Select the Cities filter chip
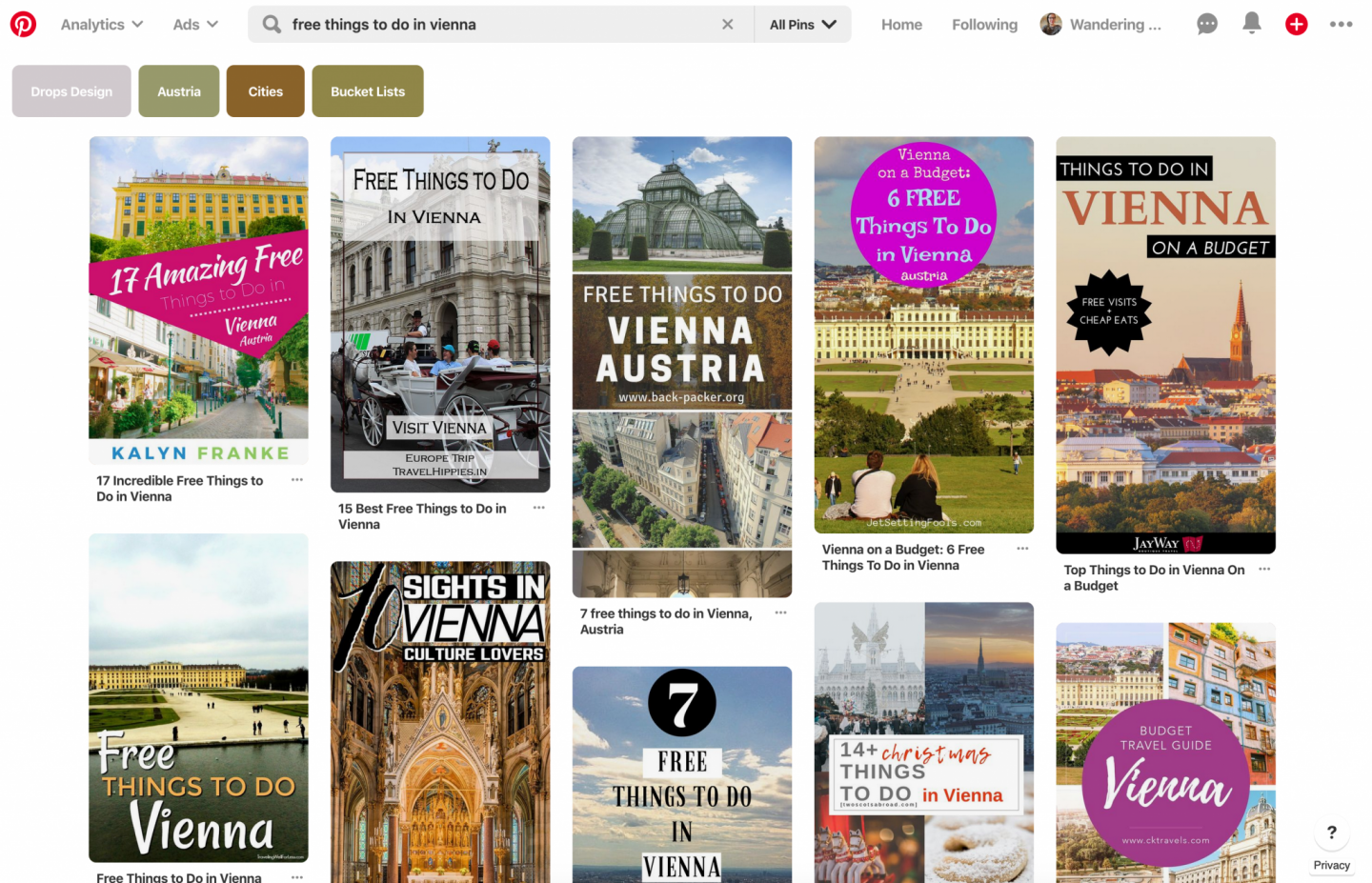 266,91
